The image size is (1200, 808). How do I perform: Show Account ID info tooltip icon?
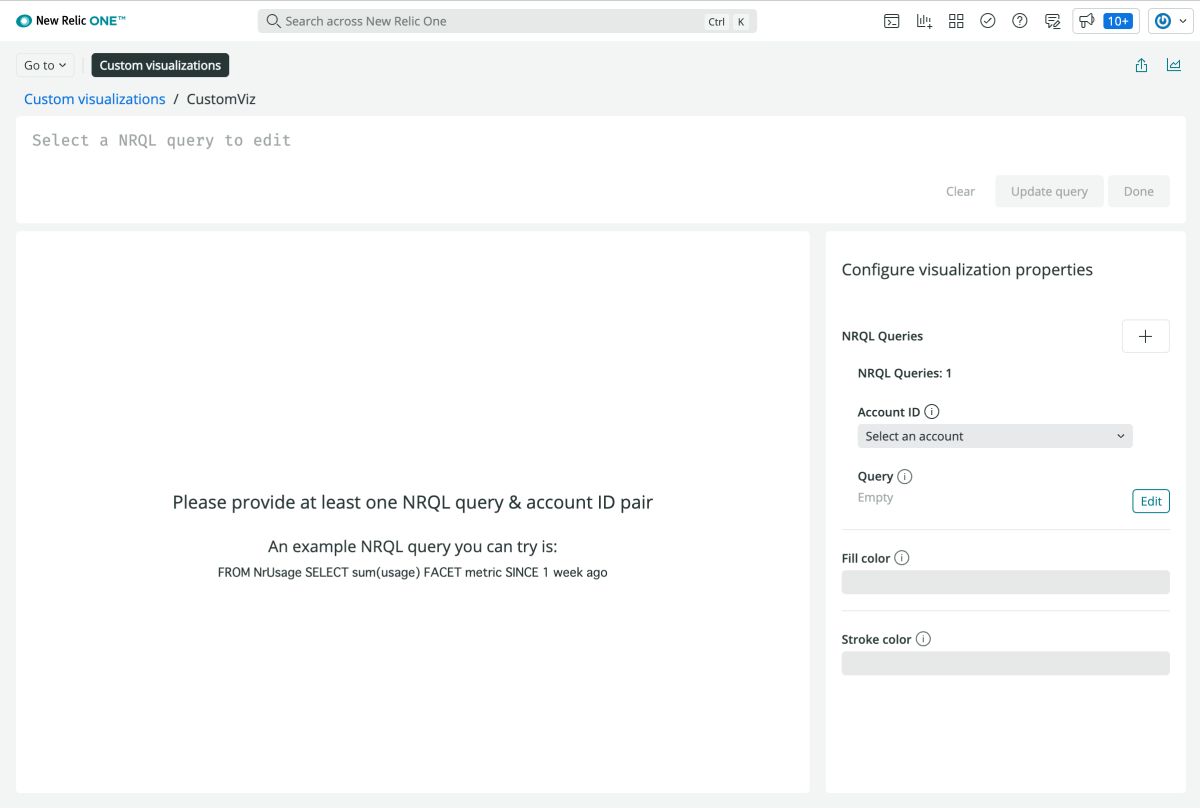pos(932,412)
